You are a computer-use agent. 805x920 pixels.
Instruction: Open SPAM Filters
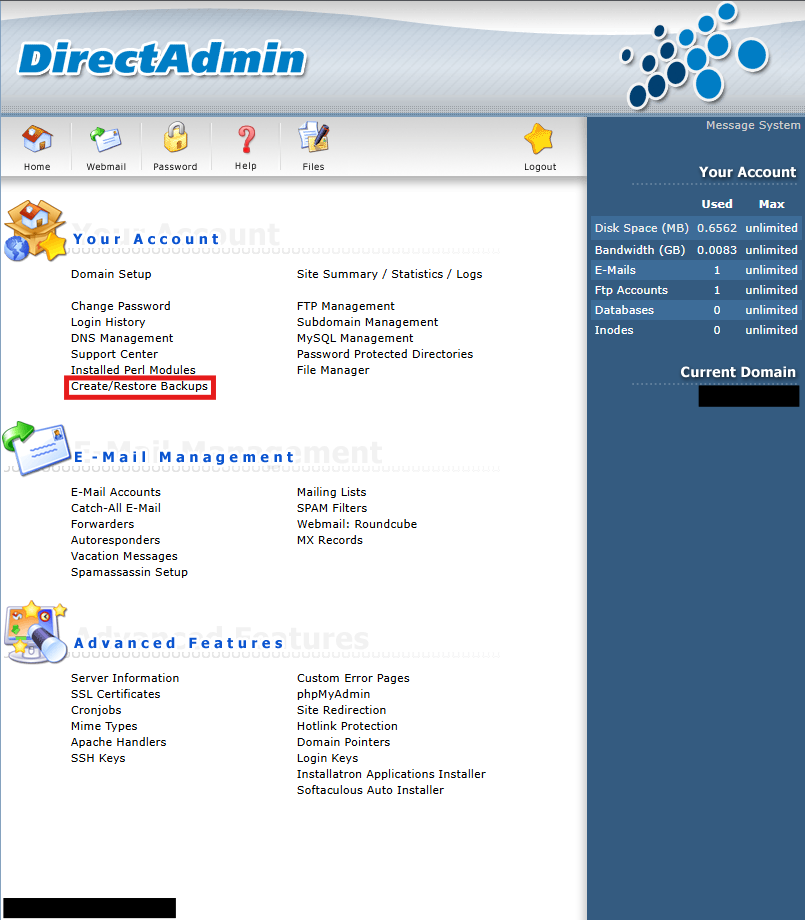(332, 508)
